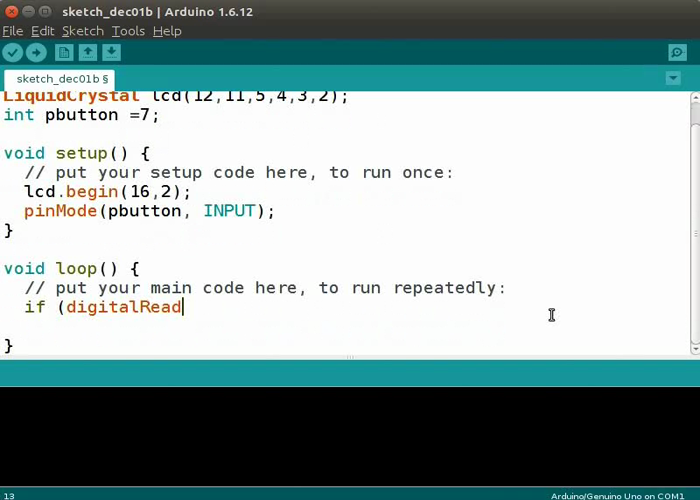Click the editor scrollbar up arrow
This screenshot has height=500, width=700.
[x=695, y=98]
